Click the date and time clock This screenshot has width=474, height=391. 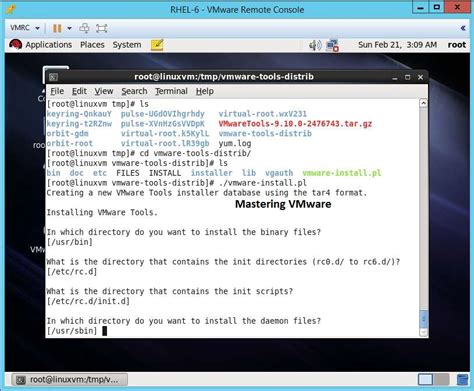pos(397,45)
